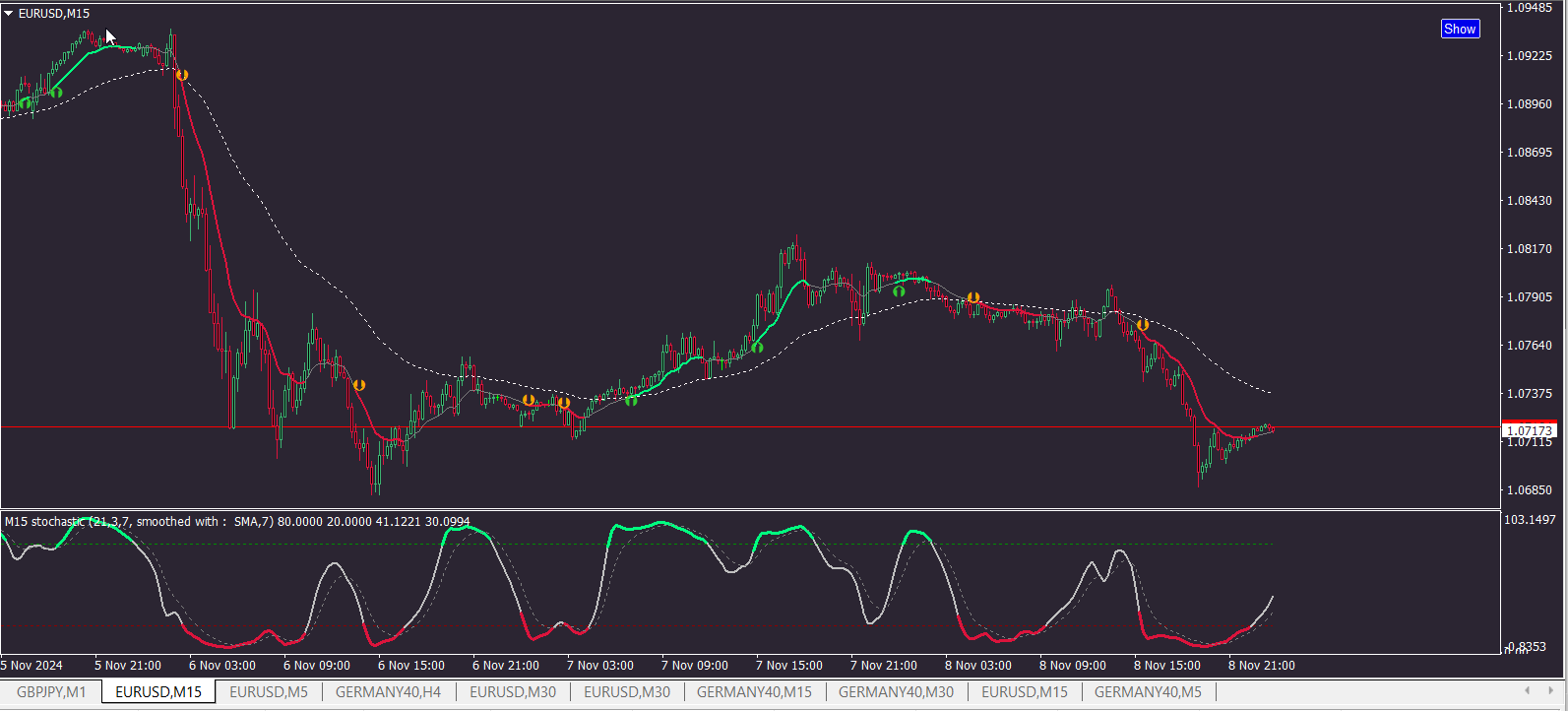Click the orange sell marker at the 1.0912 peak
The image size is (1568, 711).
tap(181, 75)
